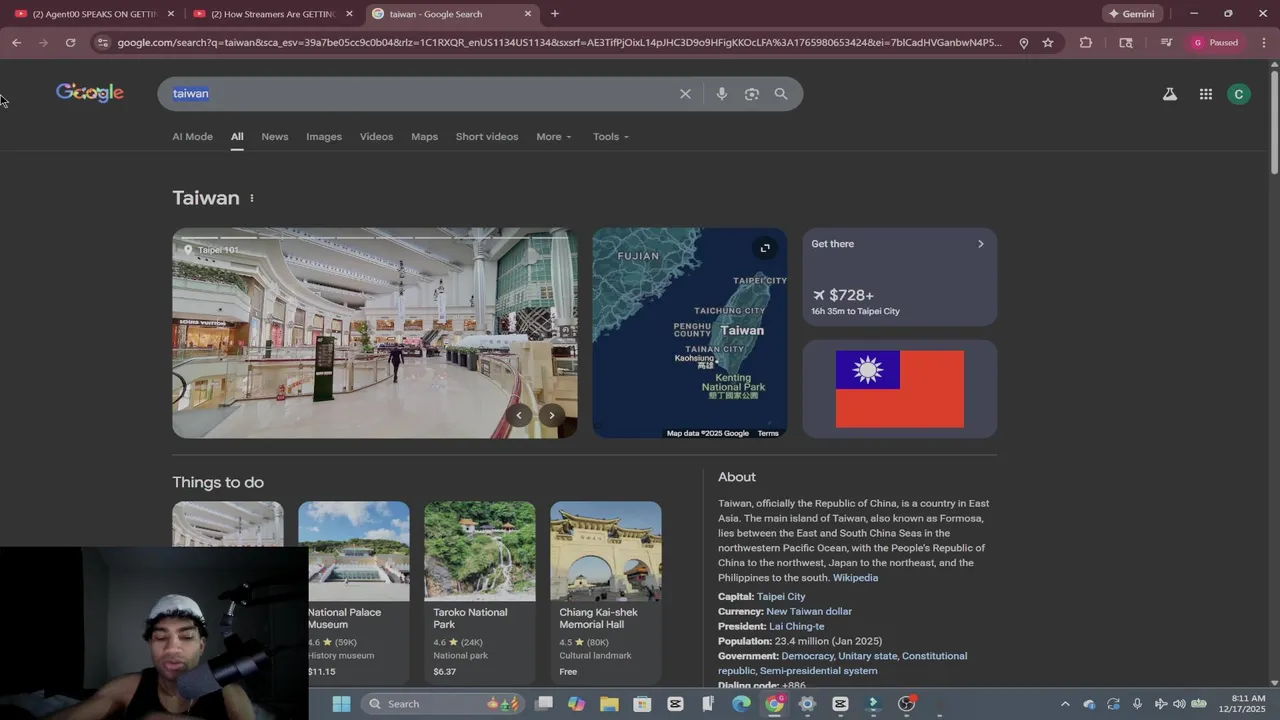Start voice search with the microphone icon

722,94
